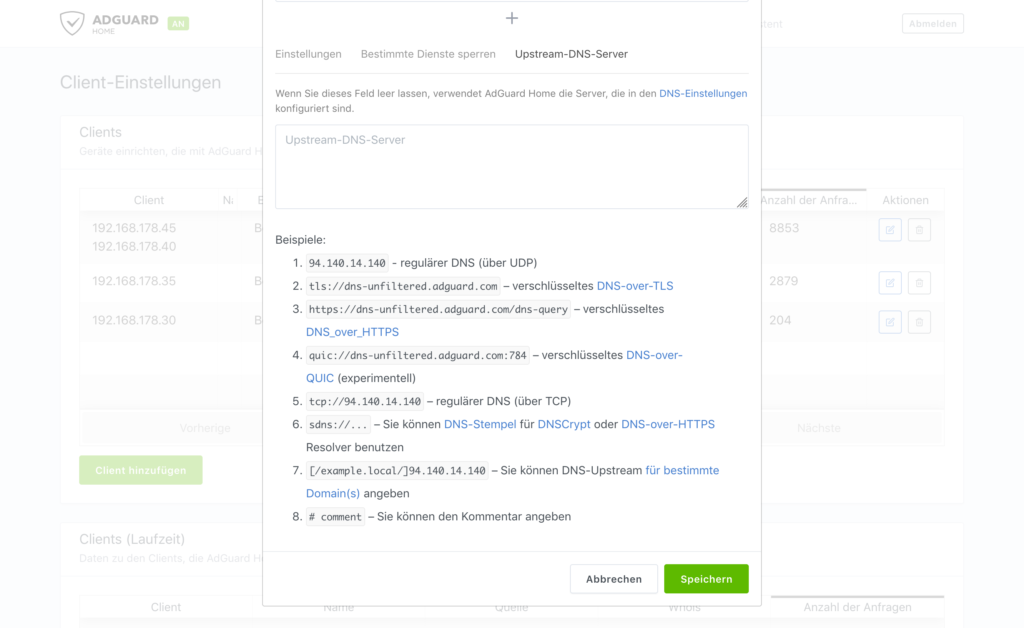The width and height of the screenshot is (1024, 628).
Task: Click the tls://dns-unfiltered.adguard.com example
Action: point(403,286)
